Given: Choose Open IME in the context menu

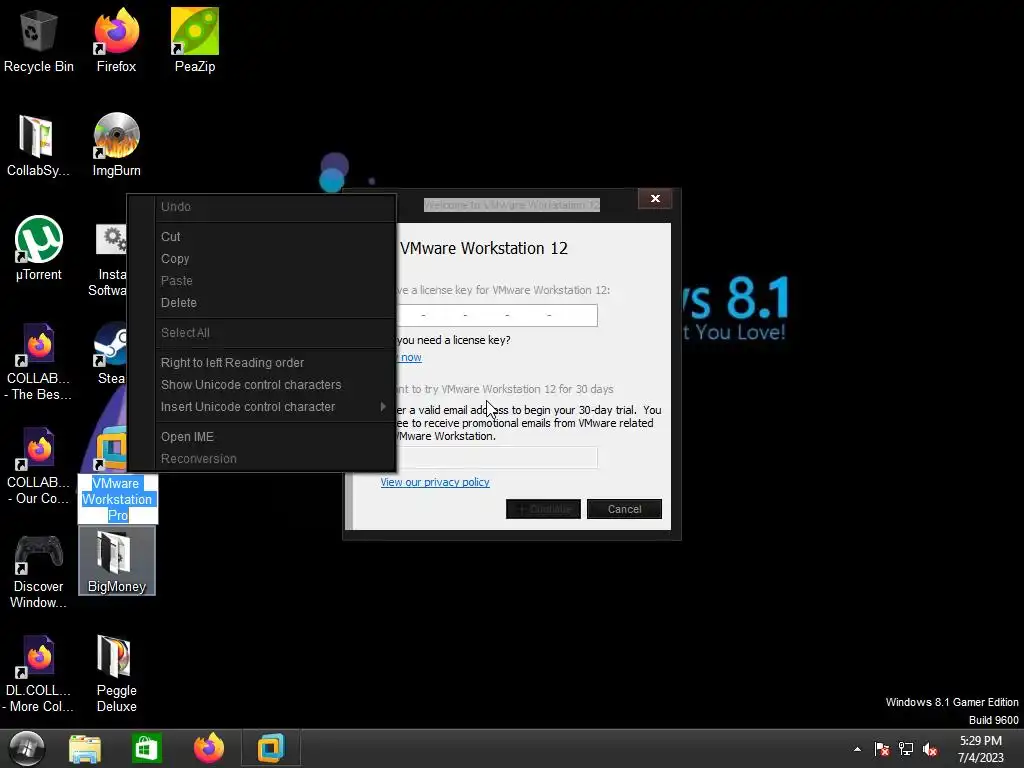Looking at the screenshot, I should [262, 437].
